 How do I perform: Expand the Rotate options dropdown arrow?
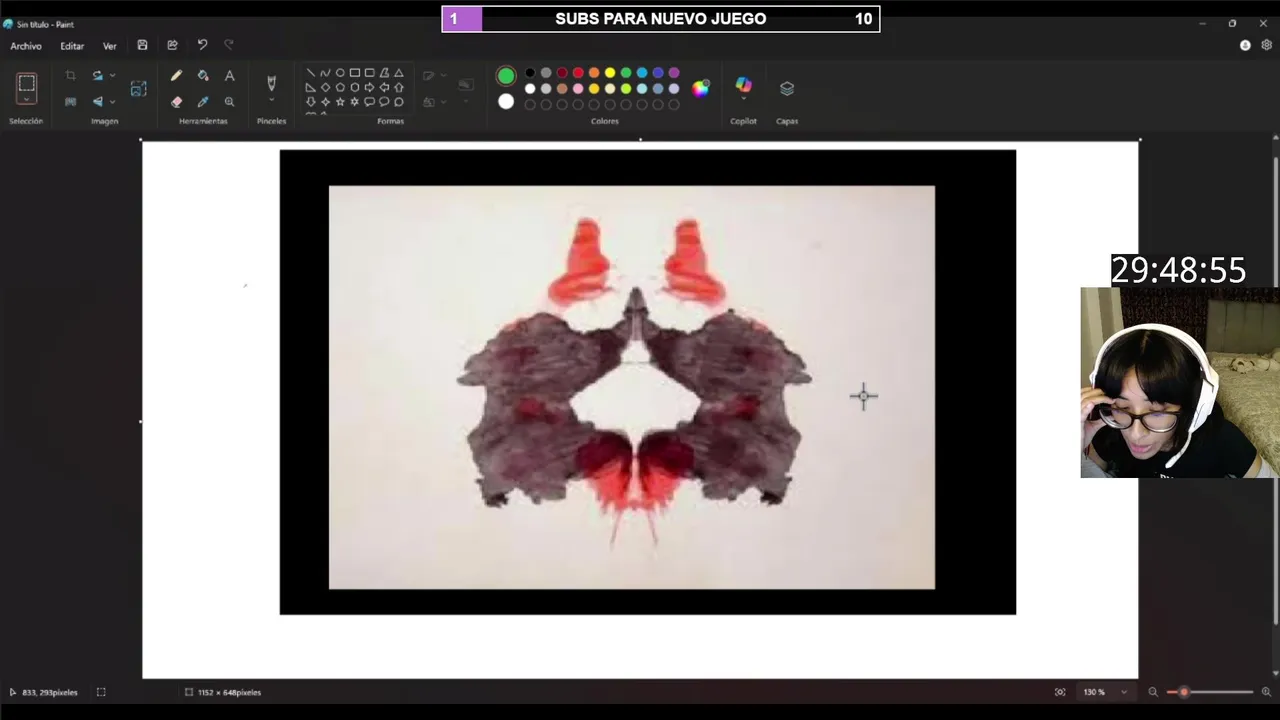(112, 76)
